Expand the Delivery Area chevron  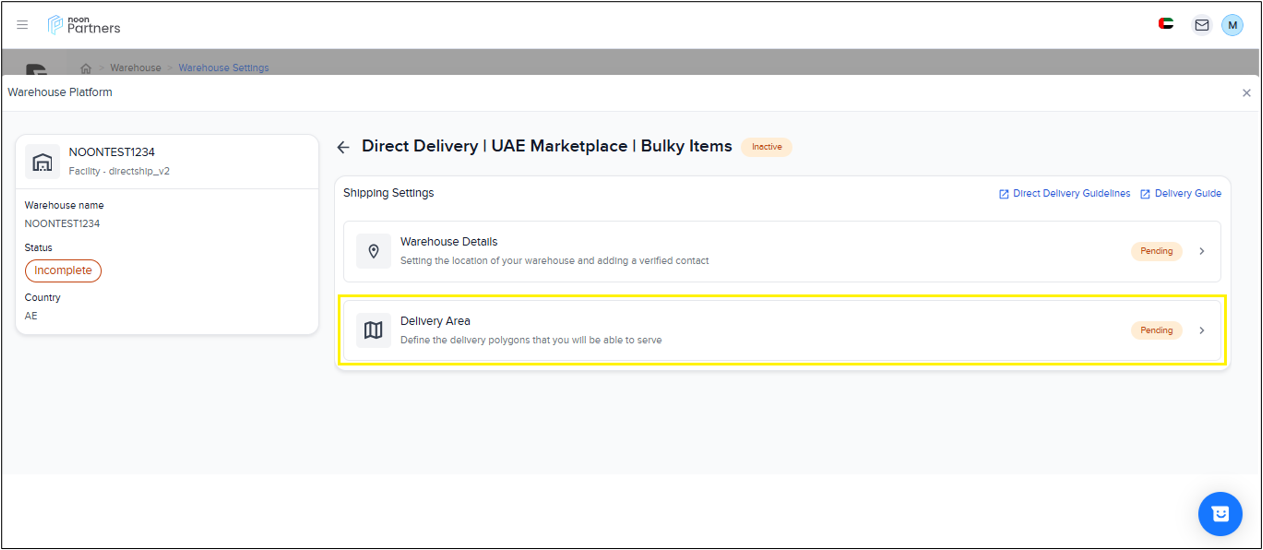pyautogui.click(x=1201, y=330)
